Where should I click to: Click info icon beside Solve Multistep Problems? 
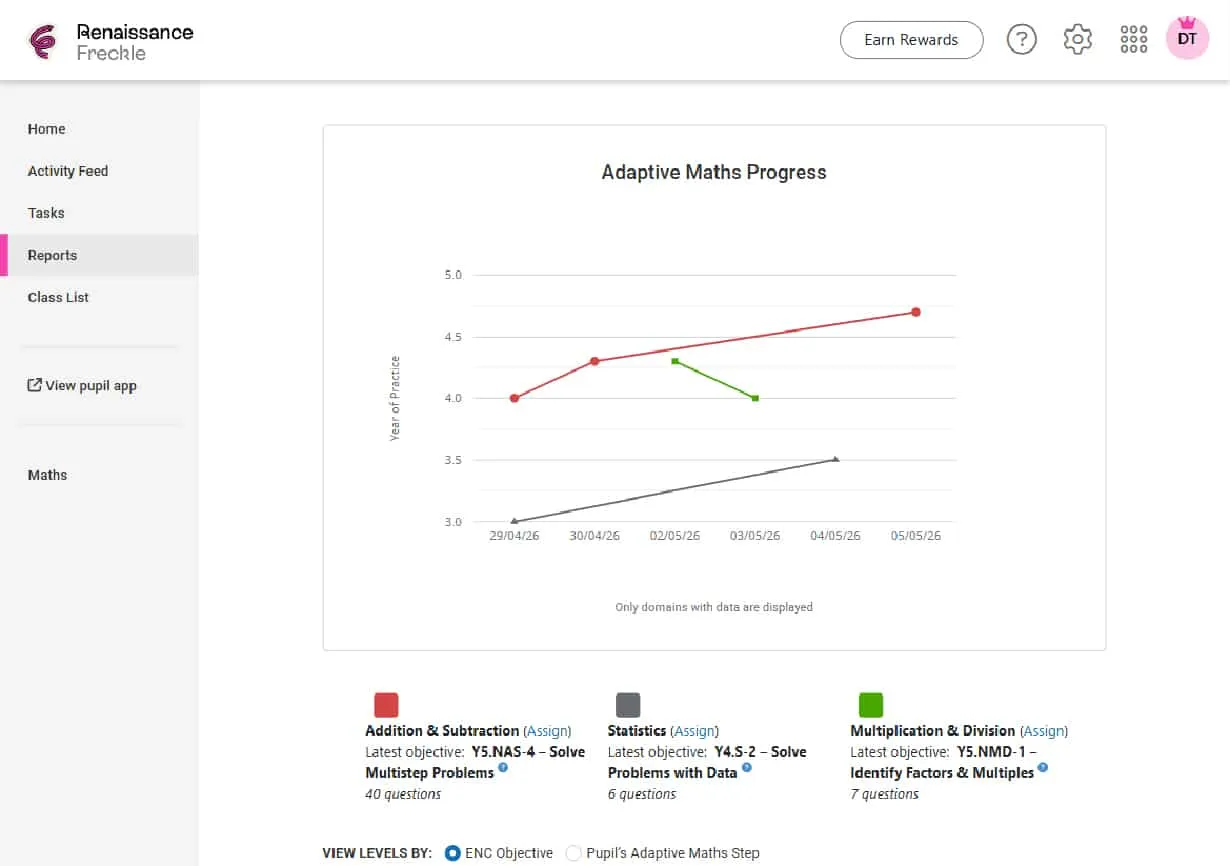pyautogui.click(x=503, y=768)
